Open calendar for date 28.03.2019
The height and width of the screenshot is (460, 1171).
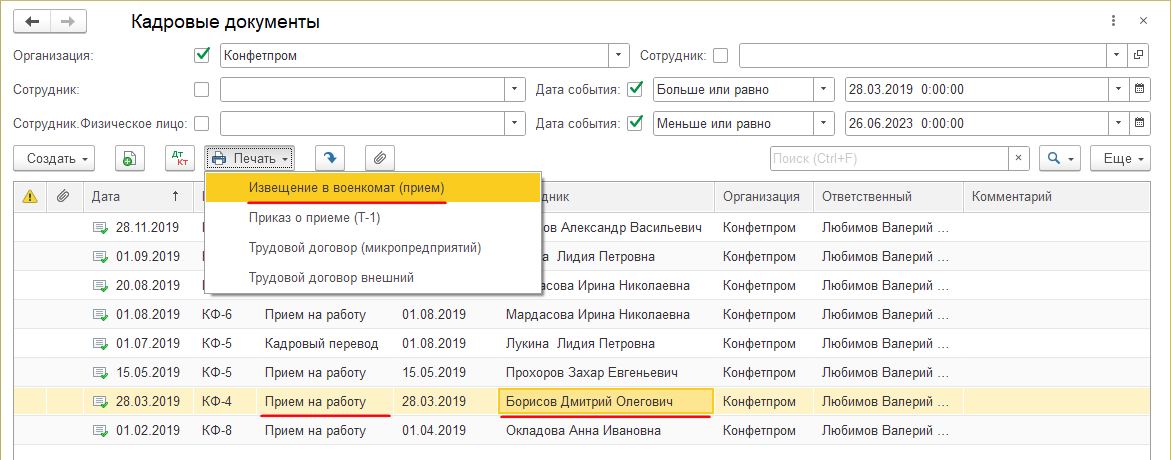[1140, 90]
